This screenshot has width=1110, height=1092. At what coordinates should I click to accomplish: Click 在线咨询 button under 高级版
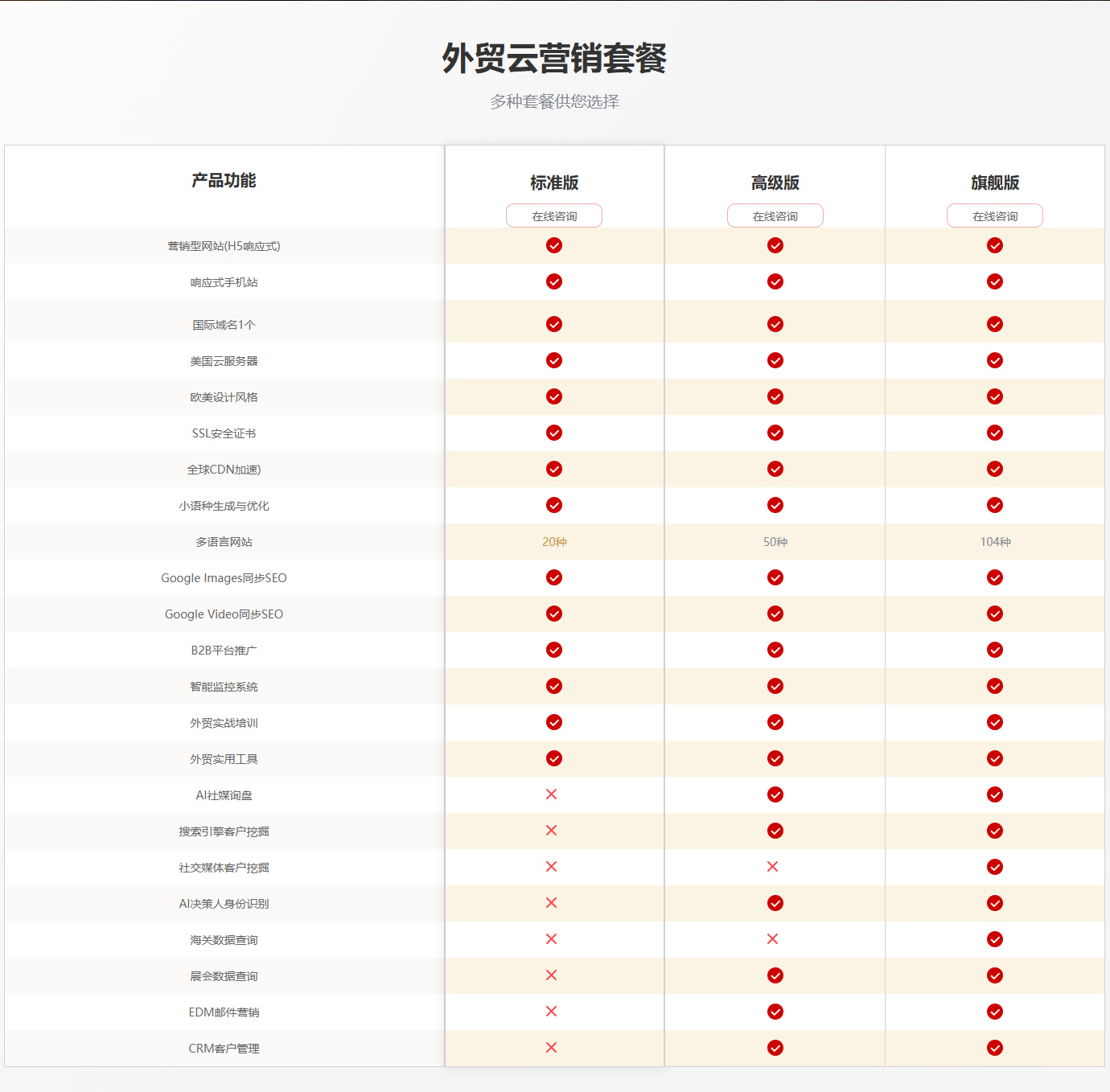tap(775, 216)
